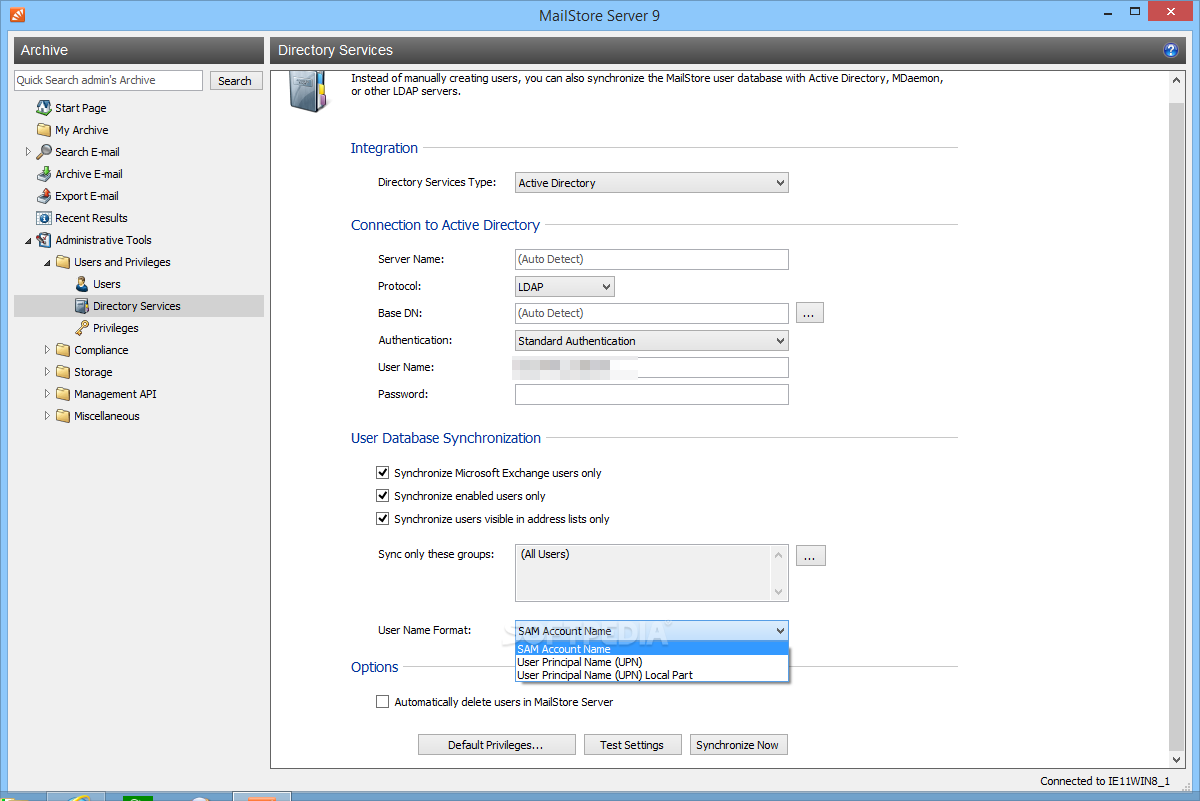Click the Users and Privileges folder icon
Viewport: 1200px width, 801px height.
click(x=63, y=262)
